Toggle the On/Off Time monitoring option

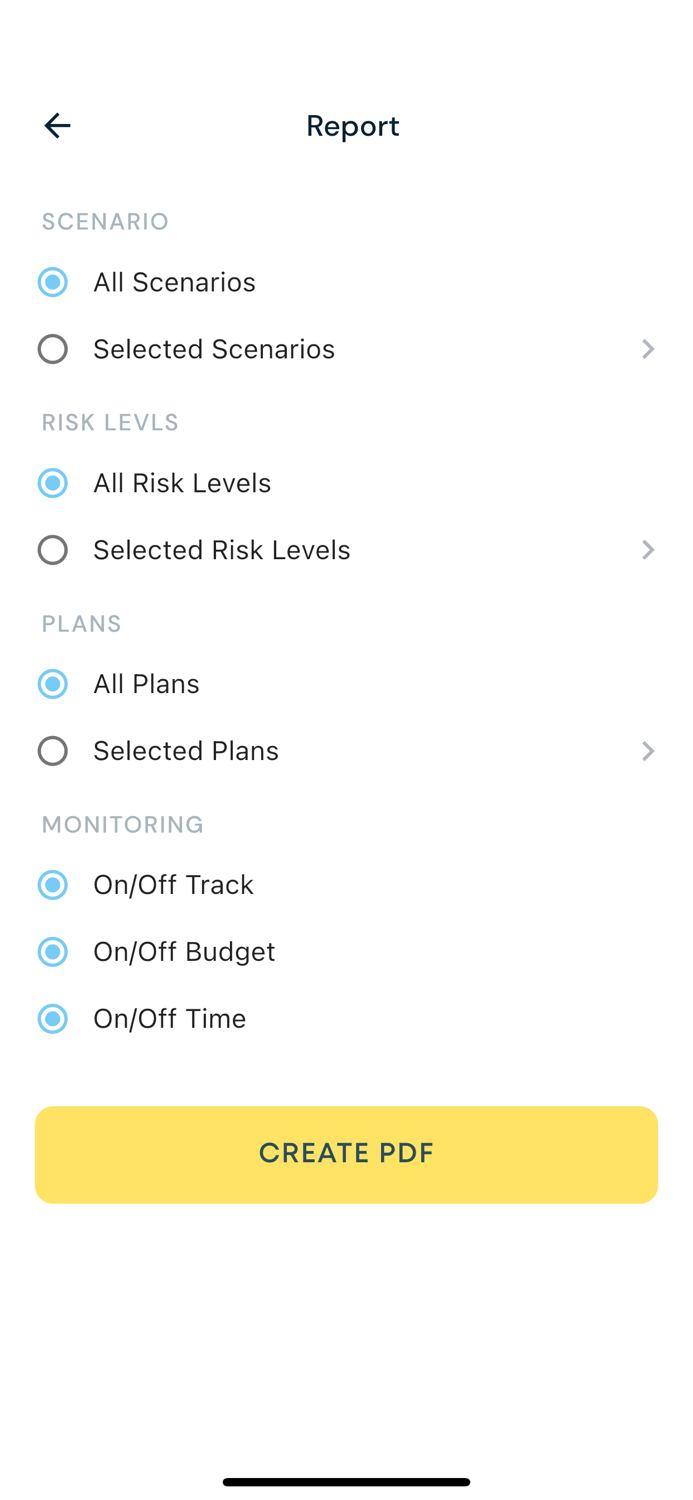point(52,1018)
